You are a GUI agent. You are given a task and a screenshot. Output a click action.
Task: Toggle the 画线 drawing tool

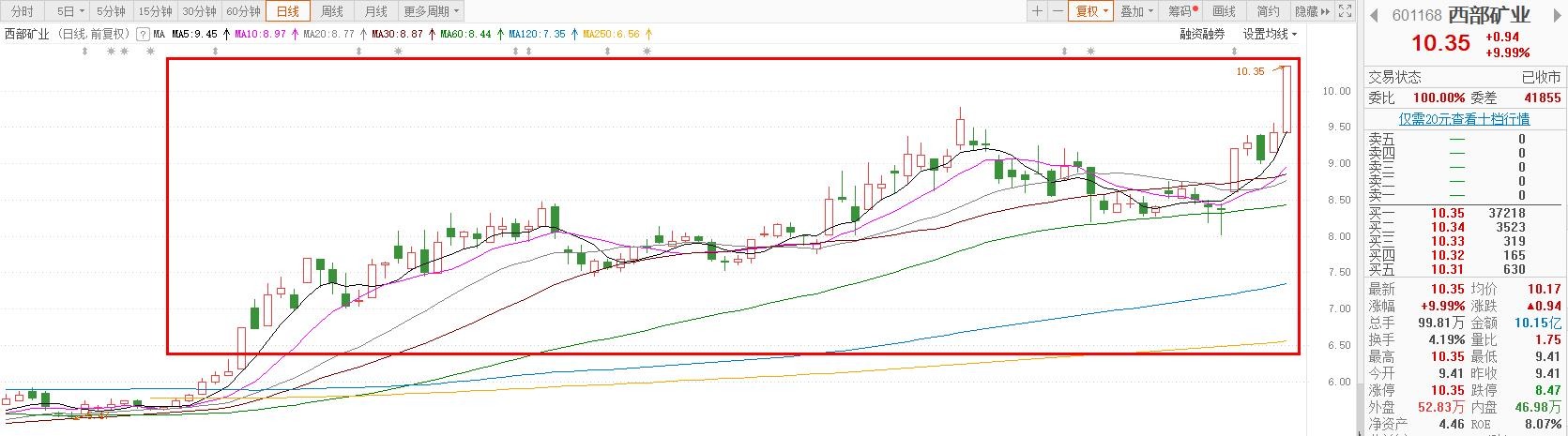point(1225,11)
